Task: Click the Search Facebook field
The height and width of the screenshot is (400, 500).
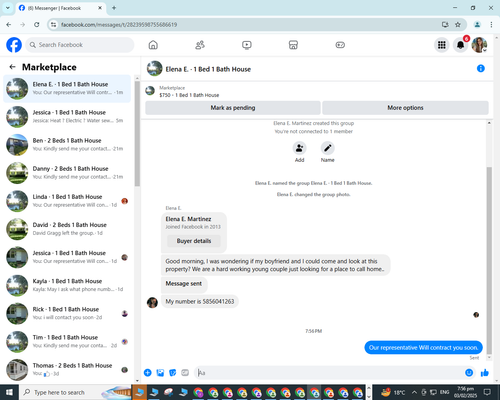Action: [x=80, y=45]
